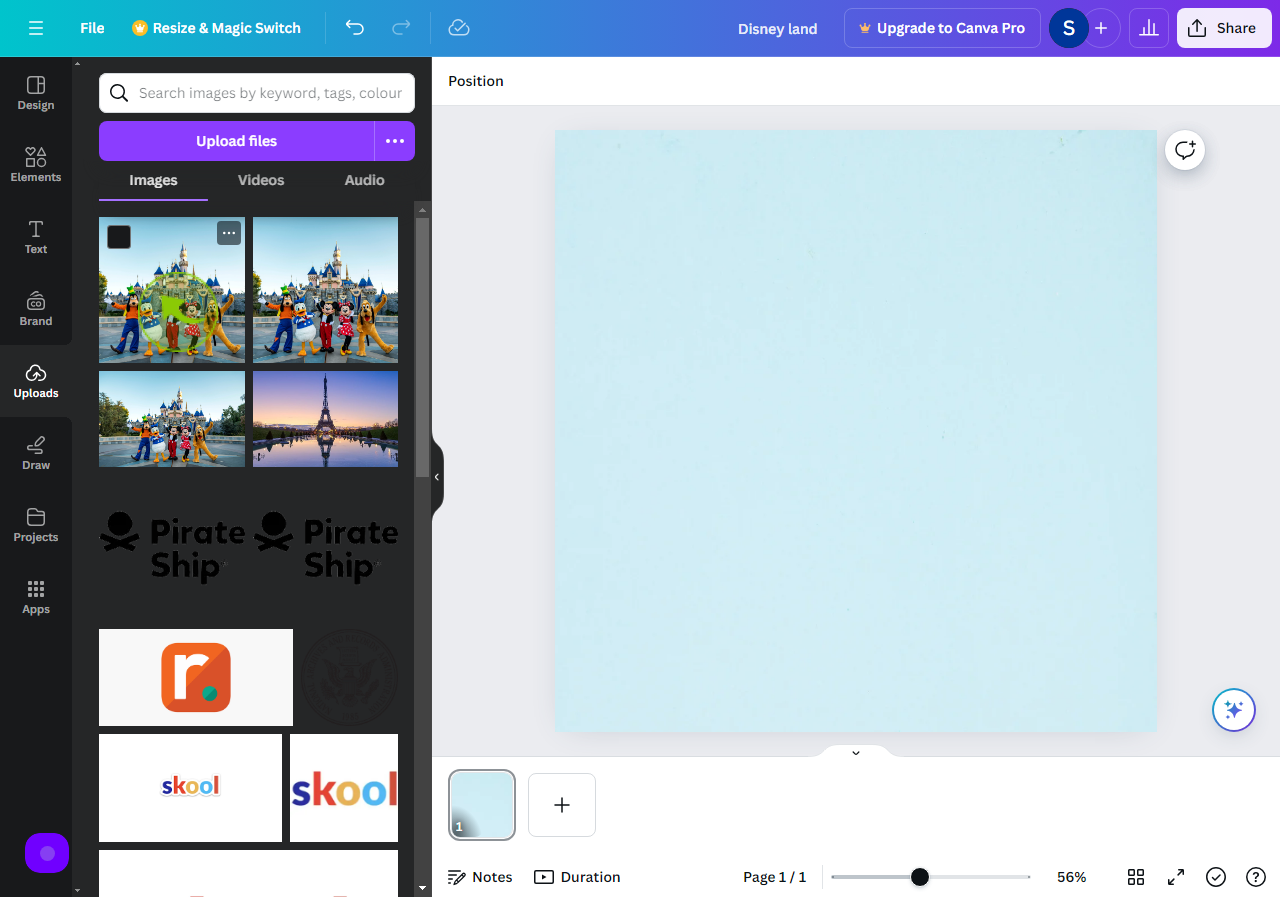This screenshot has height=897, width=1280.
Task: Click the Undo arrow icon
Action: pos(355,28)
